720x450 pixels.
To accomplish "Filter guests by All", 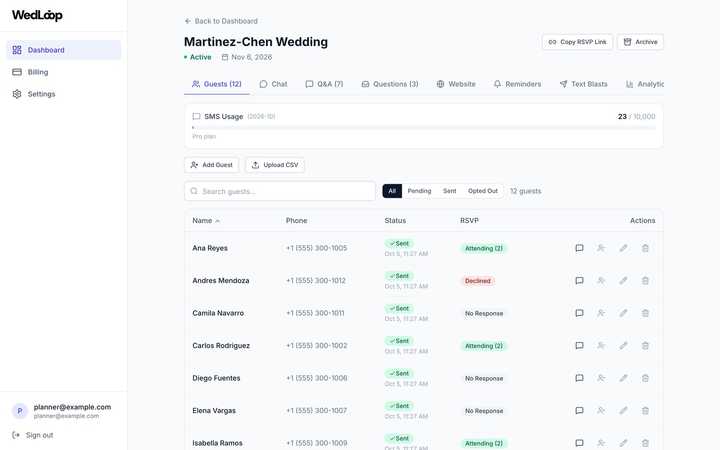I will point(392,191).
